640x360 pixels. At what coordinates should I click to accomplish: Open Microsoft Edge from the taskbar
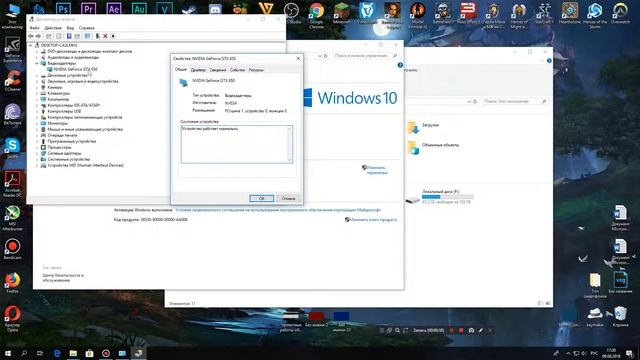57,353
